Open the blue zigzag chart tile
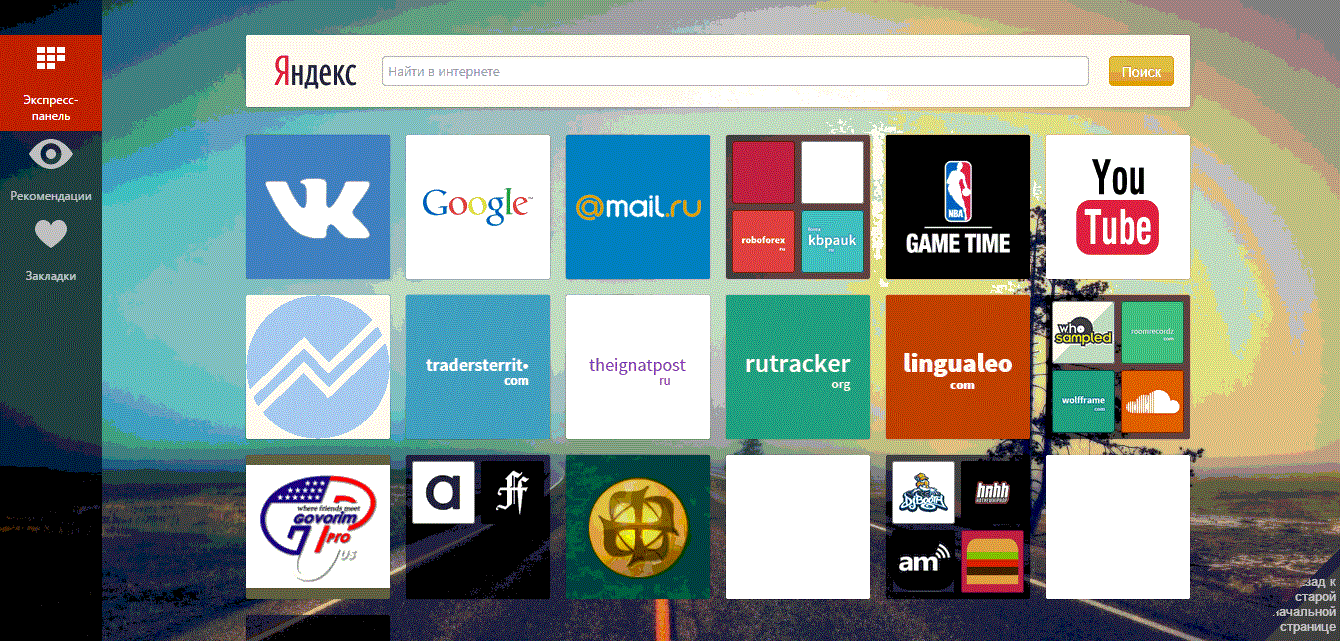 click(318, 367)
